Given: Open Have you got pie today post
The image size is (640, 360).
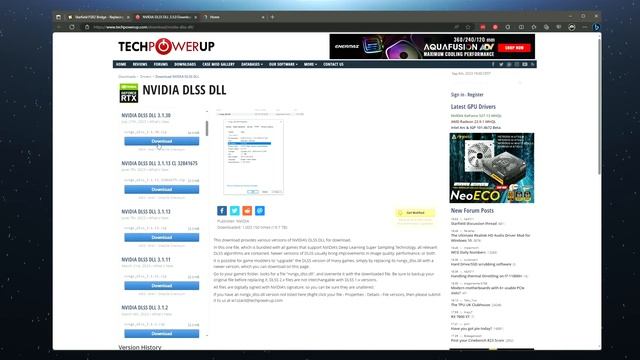Looking at the screenshot, I should (x=471, y=329).
